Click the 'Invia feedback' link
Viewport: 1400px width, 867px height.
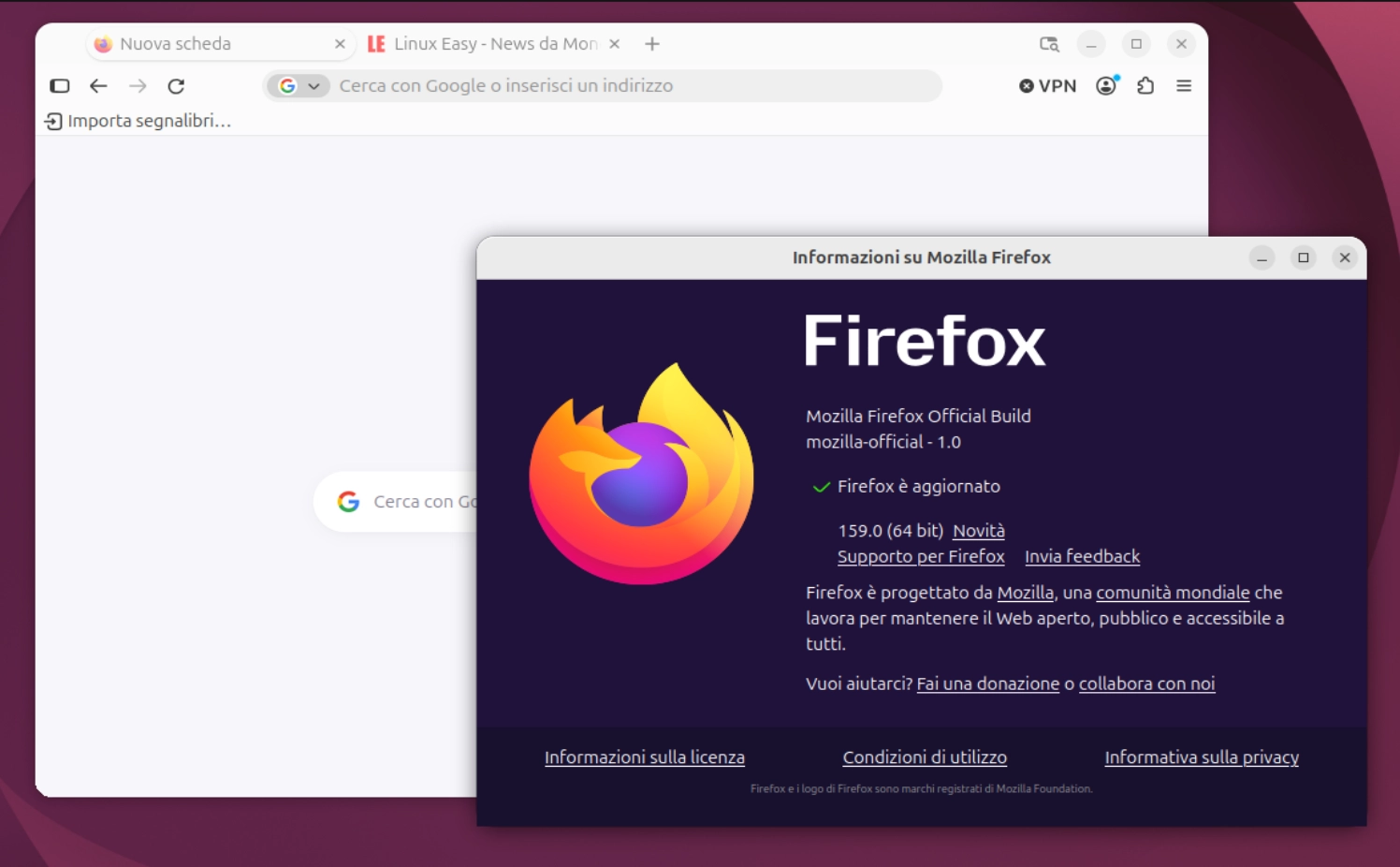pyautogui.click(x=1082, y=557)
